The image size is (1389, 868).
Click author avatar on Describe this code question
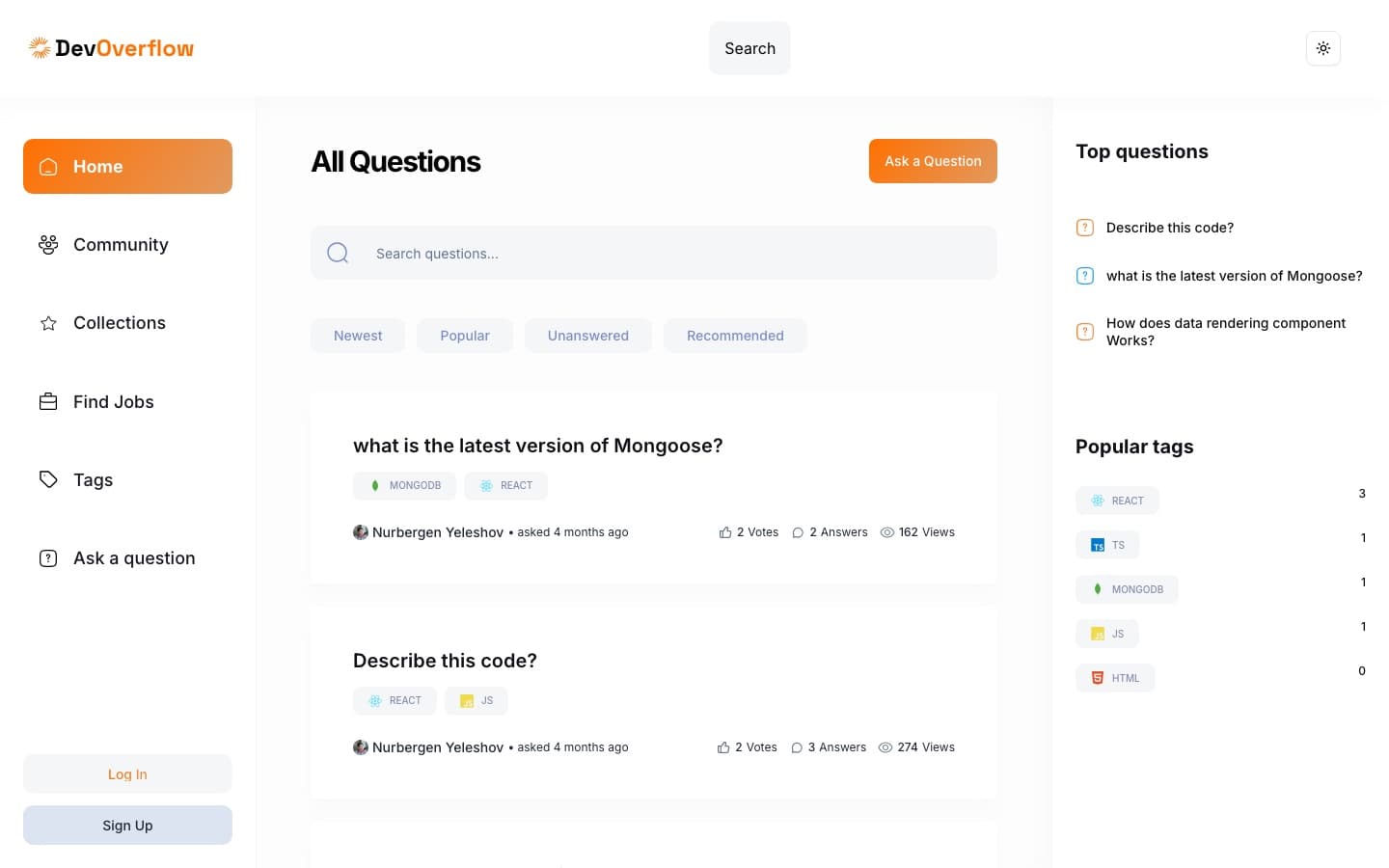[361, 747]
